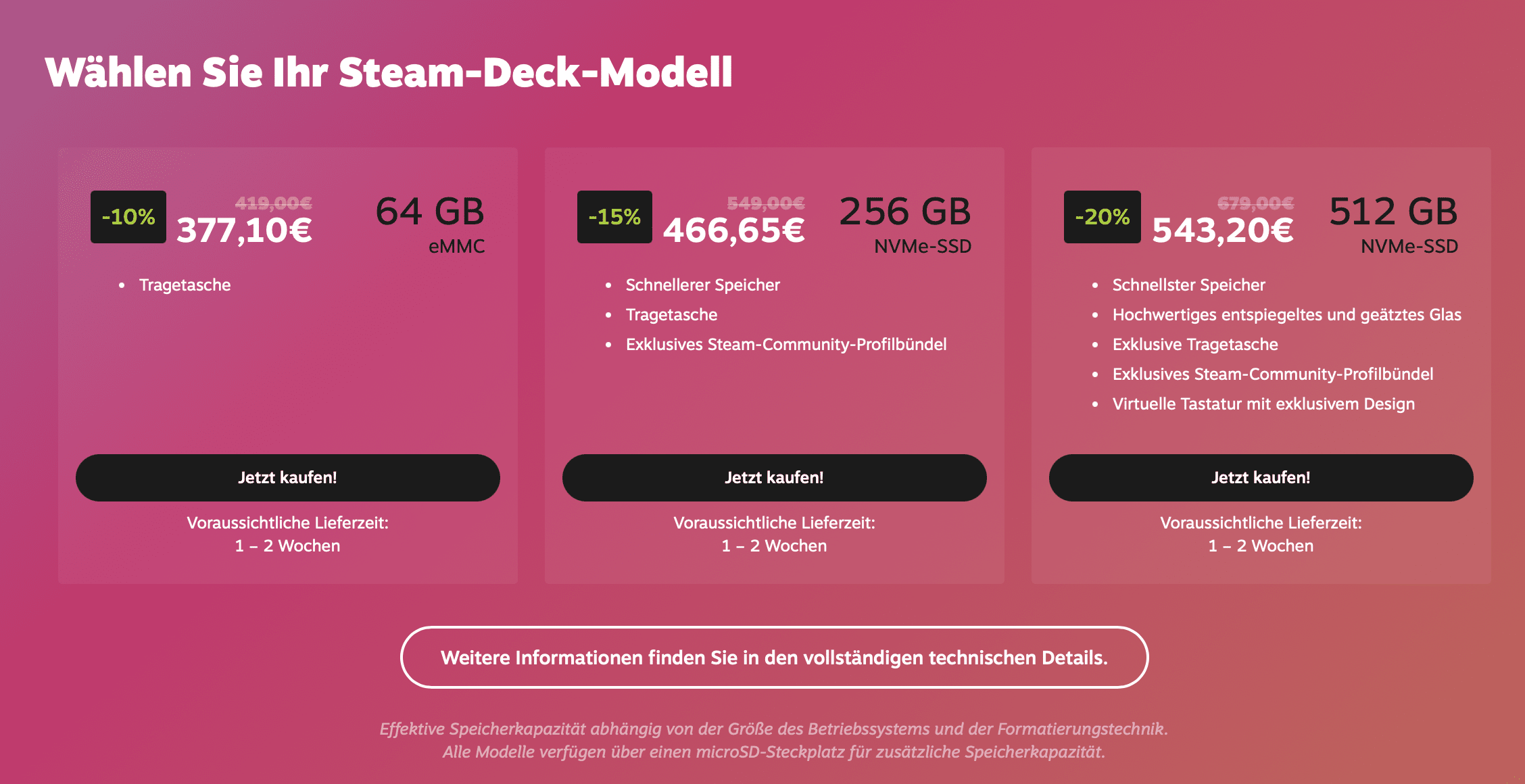1525x784 pixels.
Task: Click the Schnellster Speicher feature item
Action: (1188, 285)
